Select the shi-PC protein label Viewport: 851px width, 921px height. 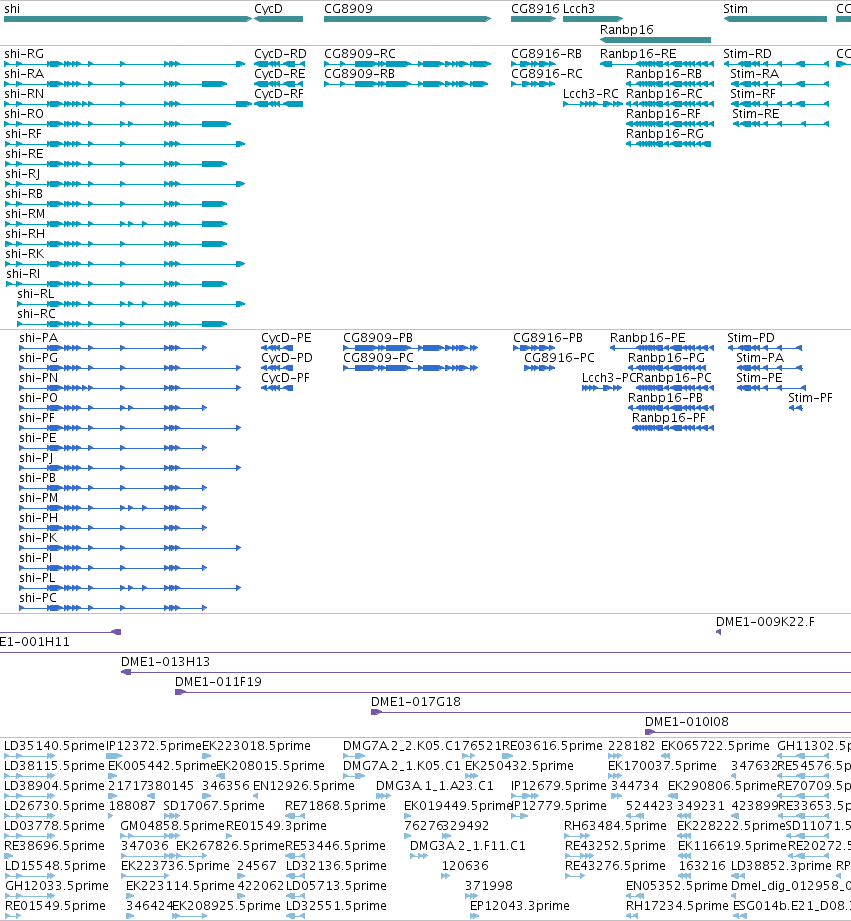pos(38,598)
